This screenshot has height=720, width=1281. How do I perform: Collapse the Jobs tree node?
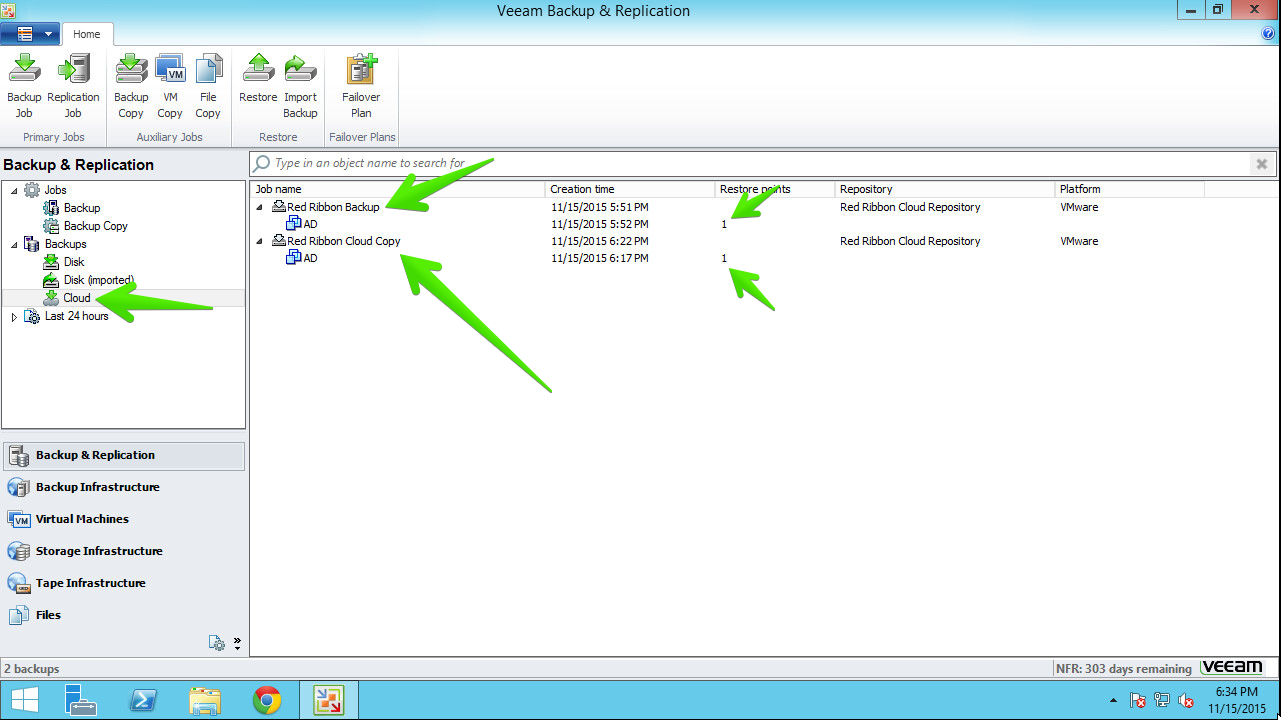coord(14,190)
